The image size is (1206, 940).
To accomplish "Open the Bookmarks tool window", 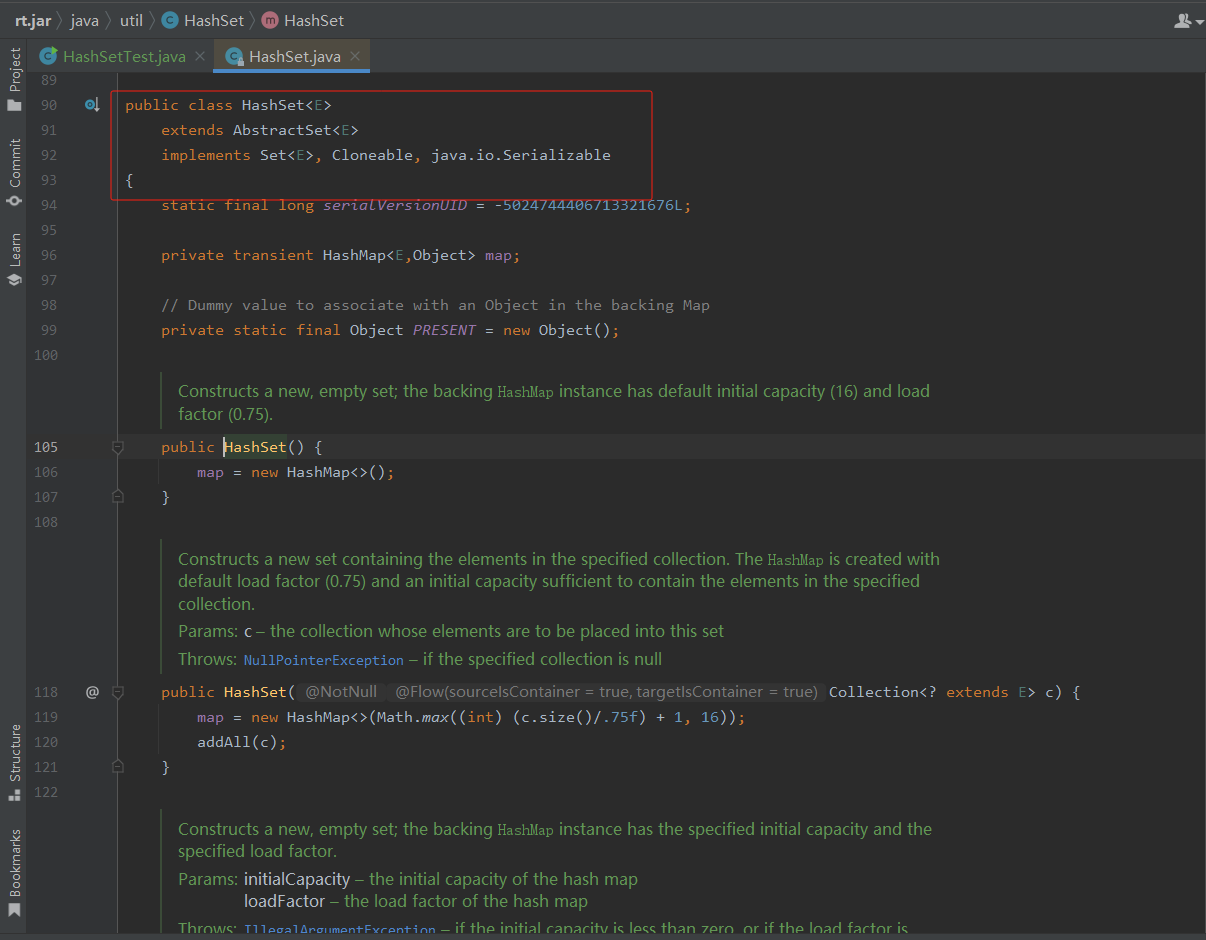I will coord(14,872).
